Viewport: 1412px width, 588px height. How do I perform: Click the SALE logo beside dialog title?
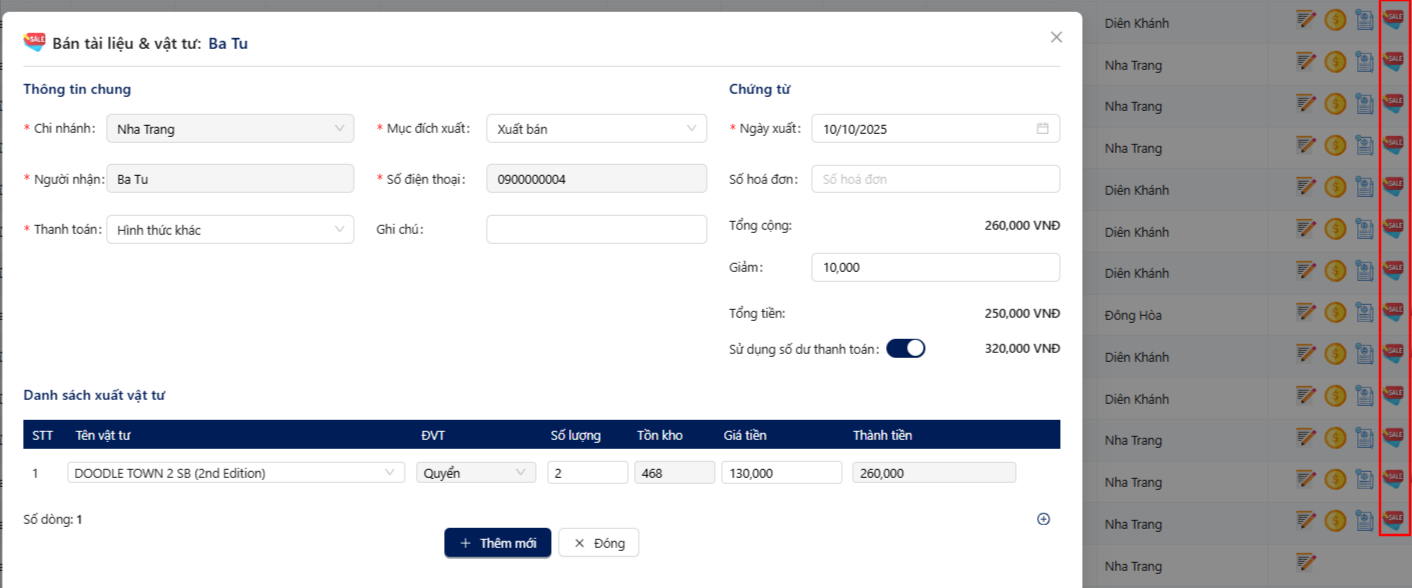point(35,42)
